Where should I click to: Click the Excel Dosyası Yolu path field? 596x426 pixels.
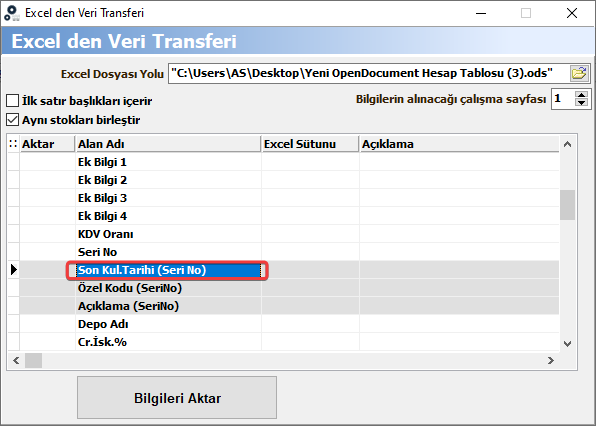(x=369, y=73)
